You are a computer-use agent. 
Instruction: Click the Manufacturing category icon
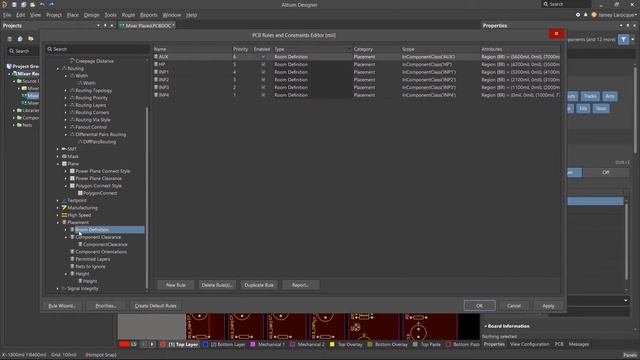coord(64,208)
